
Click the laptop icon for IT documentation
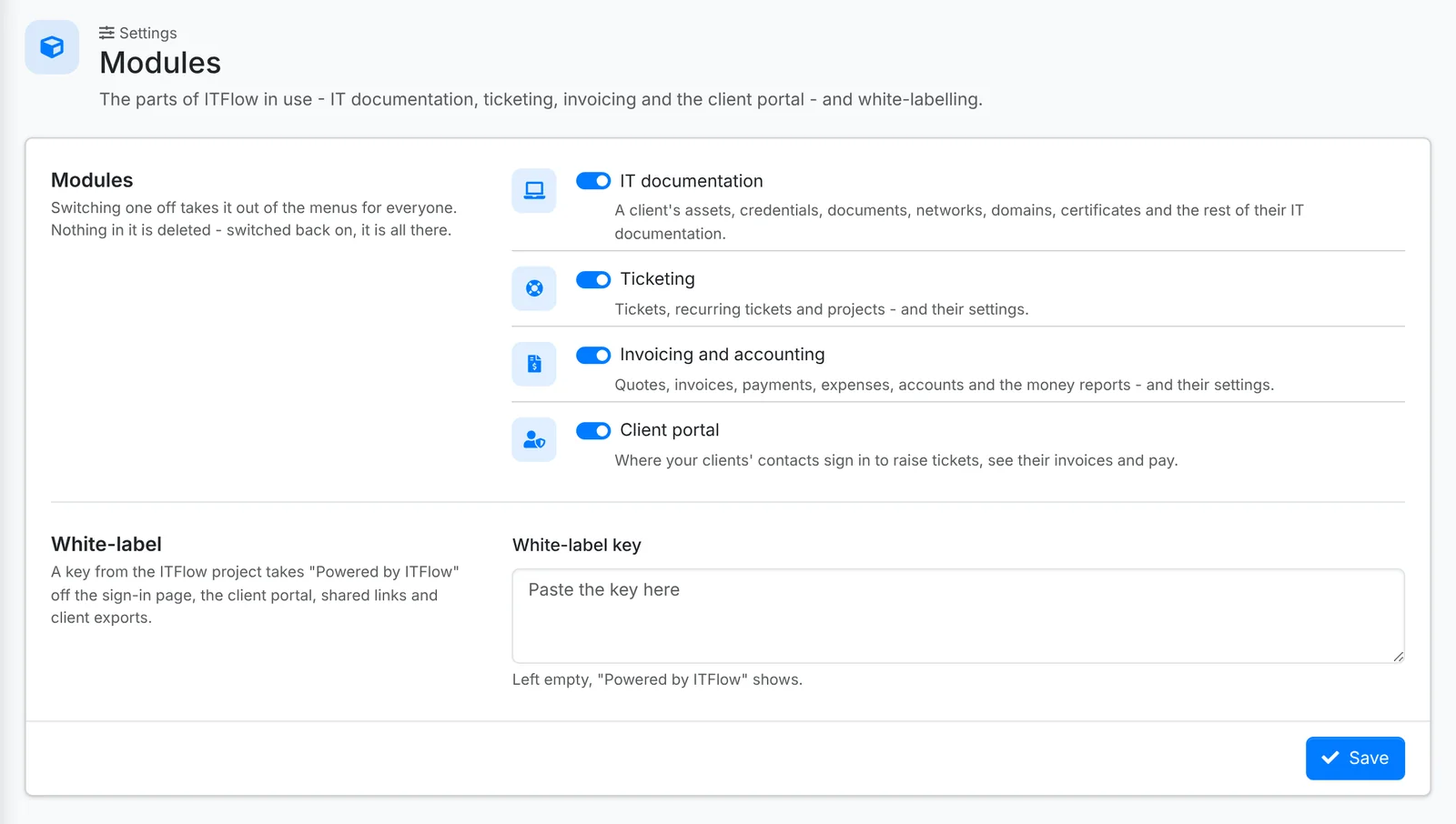[x=534, y=191]
